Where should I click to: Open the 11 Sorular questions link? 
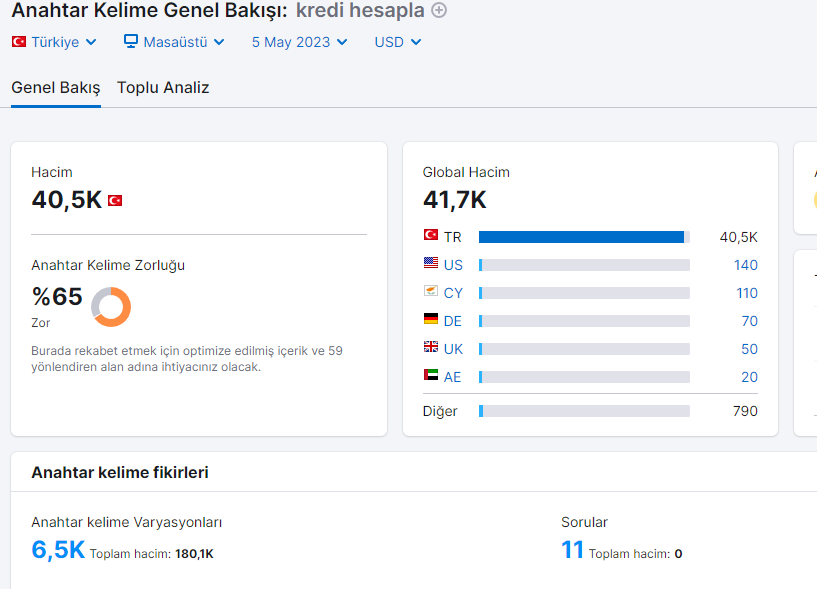[x=572, y=550]
